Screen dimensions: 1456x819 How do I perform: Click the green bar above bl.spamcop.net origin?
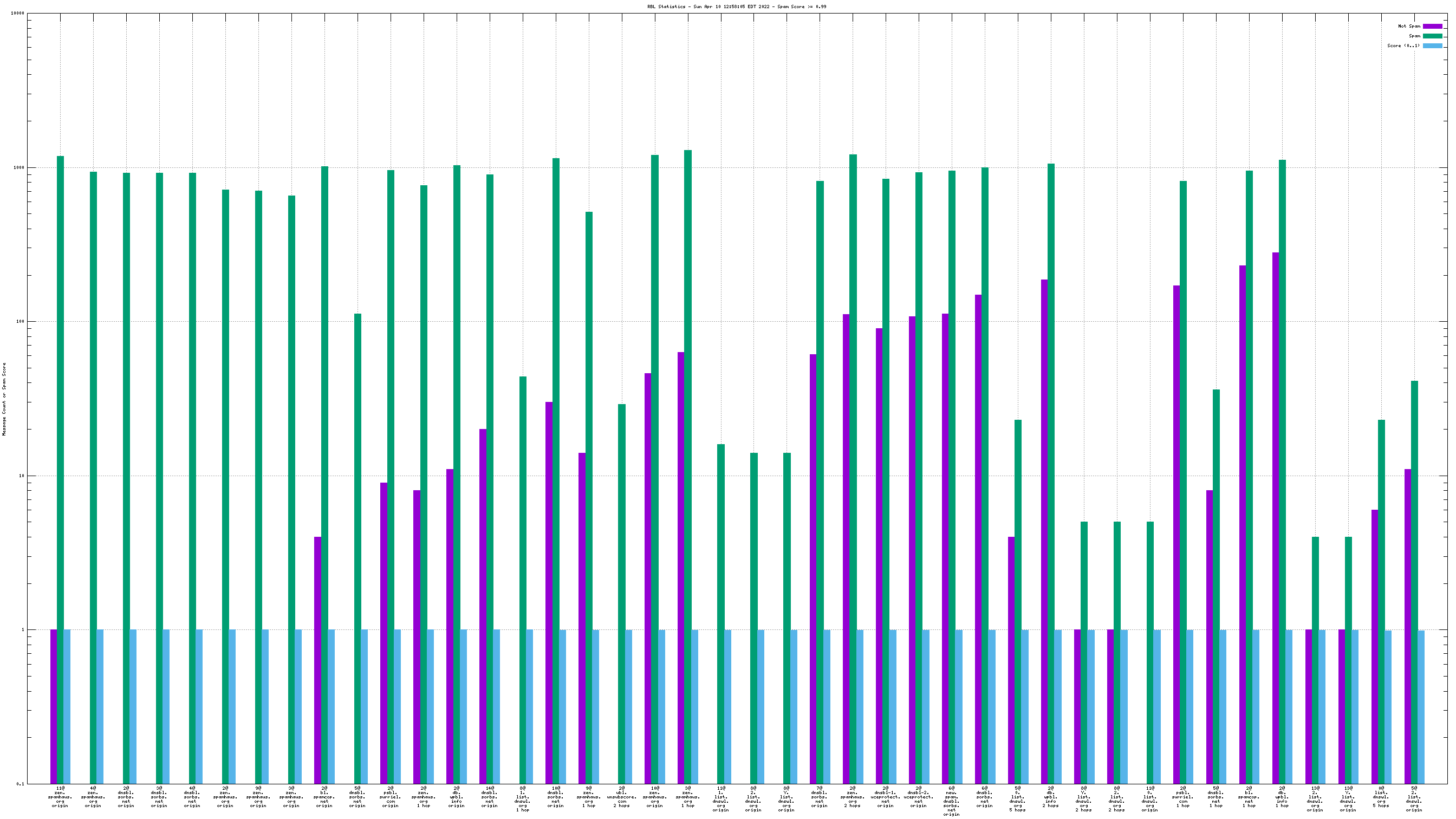click(x=324, y=475)
